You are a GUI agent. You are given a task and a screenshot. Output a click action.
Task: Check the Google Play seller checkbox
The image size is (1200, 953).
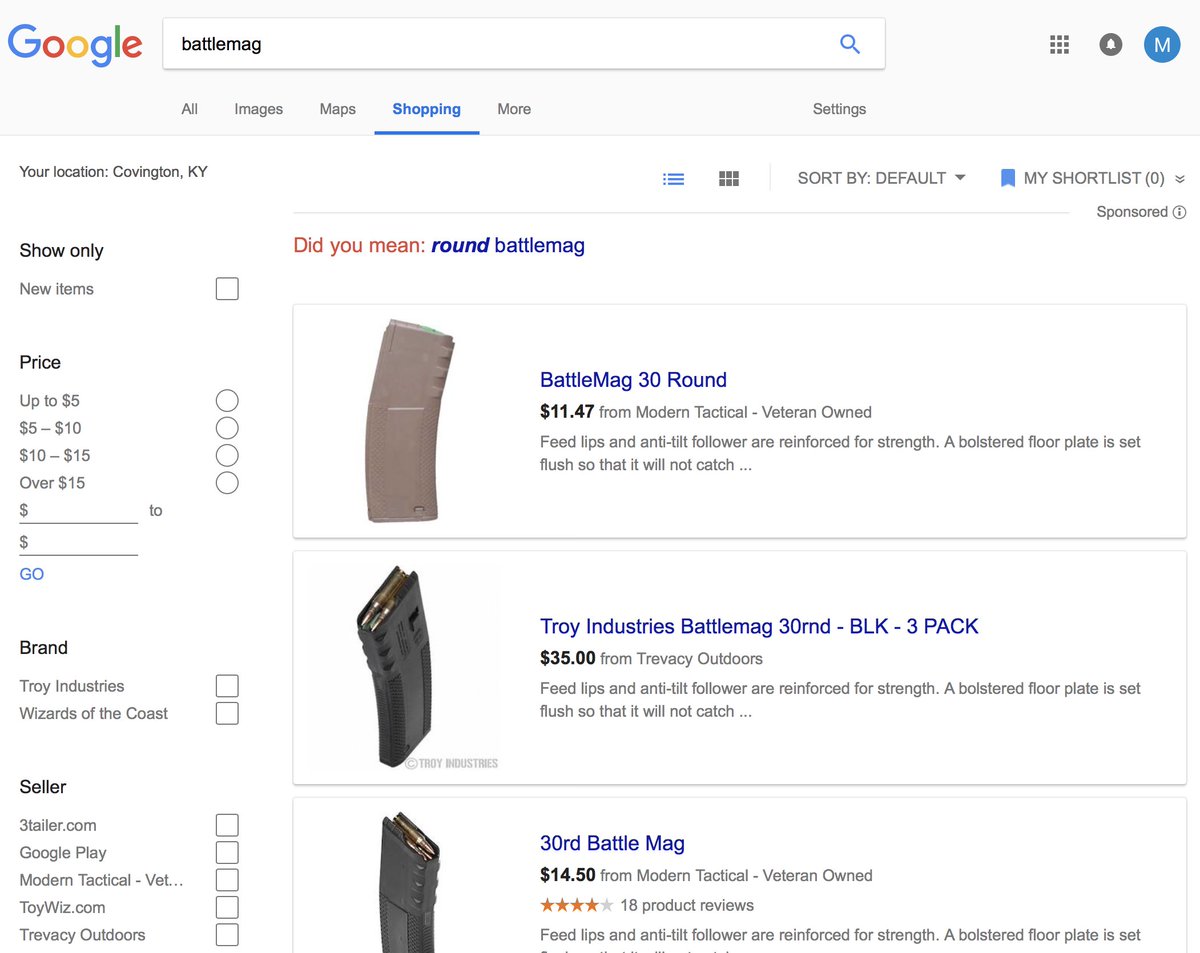pyautogui.click(x=227, y=852)
